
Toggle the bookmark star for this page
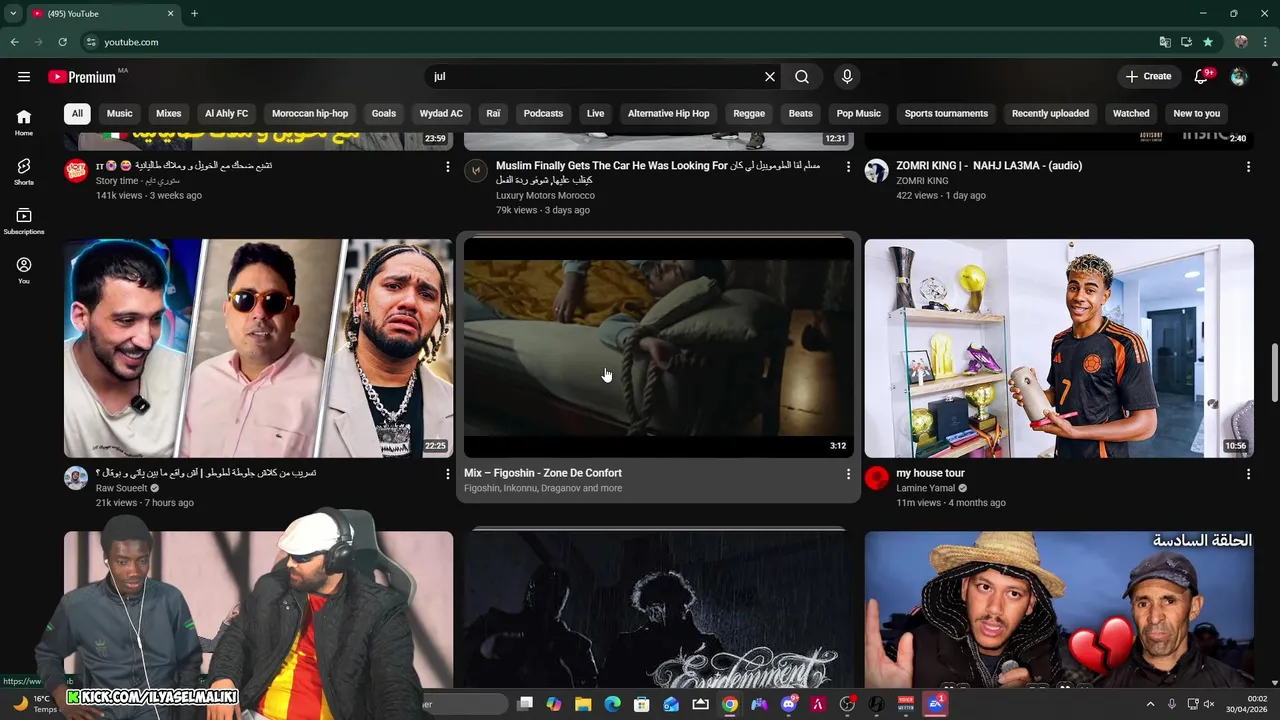tap(1208, 42)
